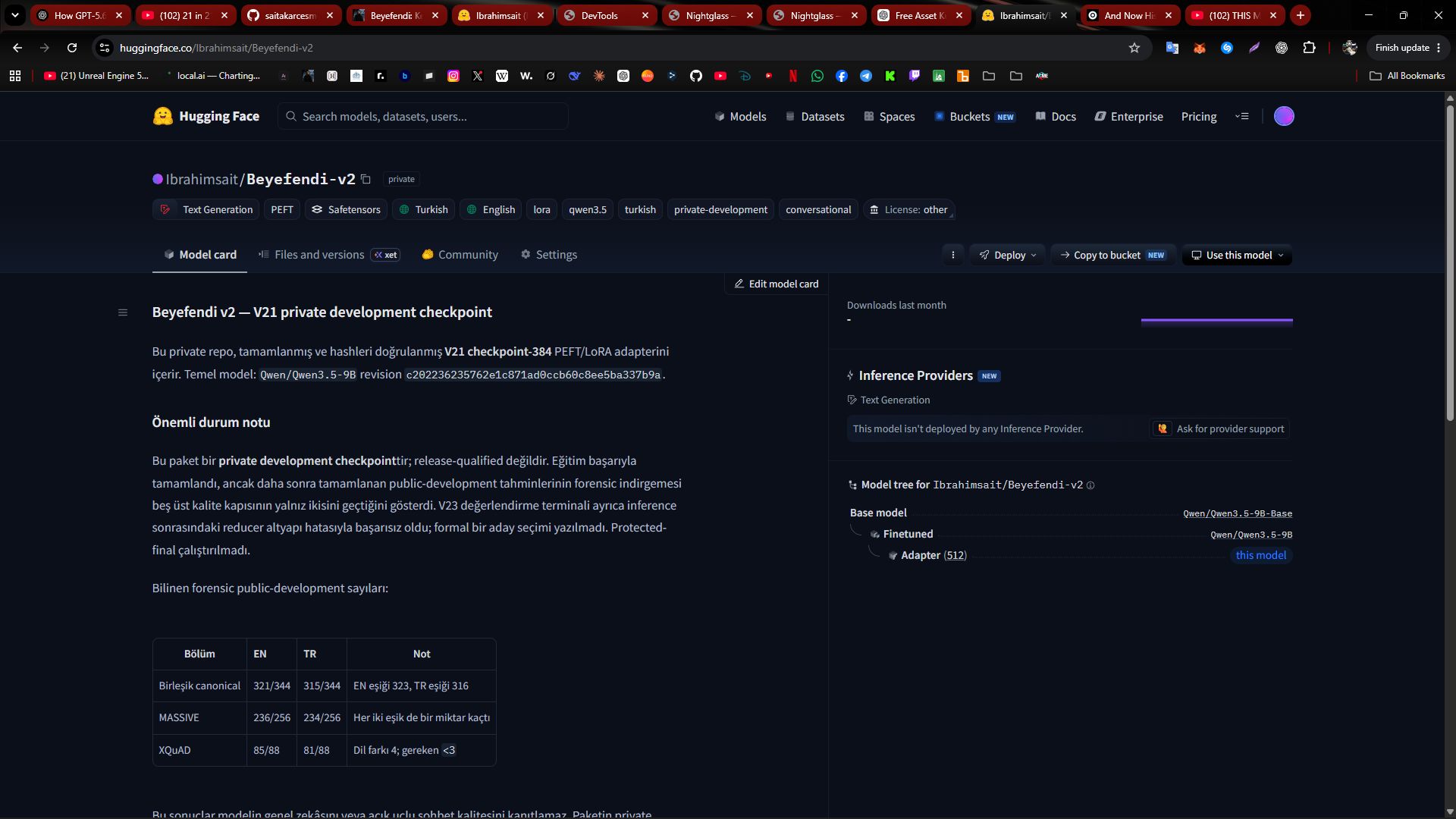Open the Netflix bookmark
1456x819 pixels.
pyautogui.click(x=793, y=76)
